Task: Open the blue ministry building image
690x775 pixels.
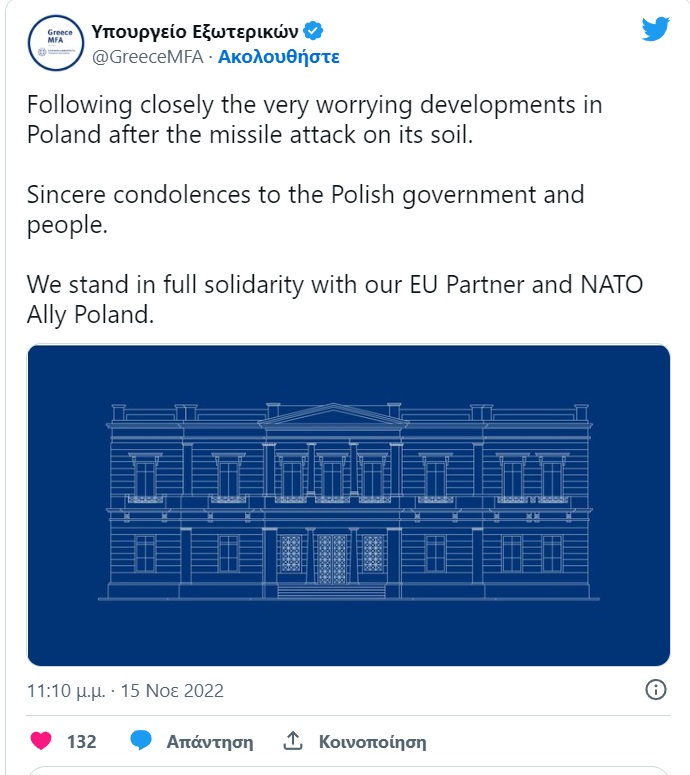Action: 348,505
